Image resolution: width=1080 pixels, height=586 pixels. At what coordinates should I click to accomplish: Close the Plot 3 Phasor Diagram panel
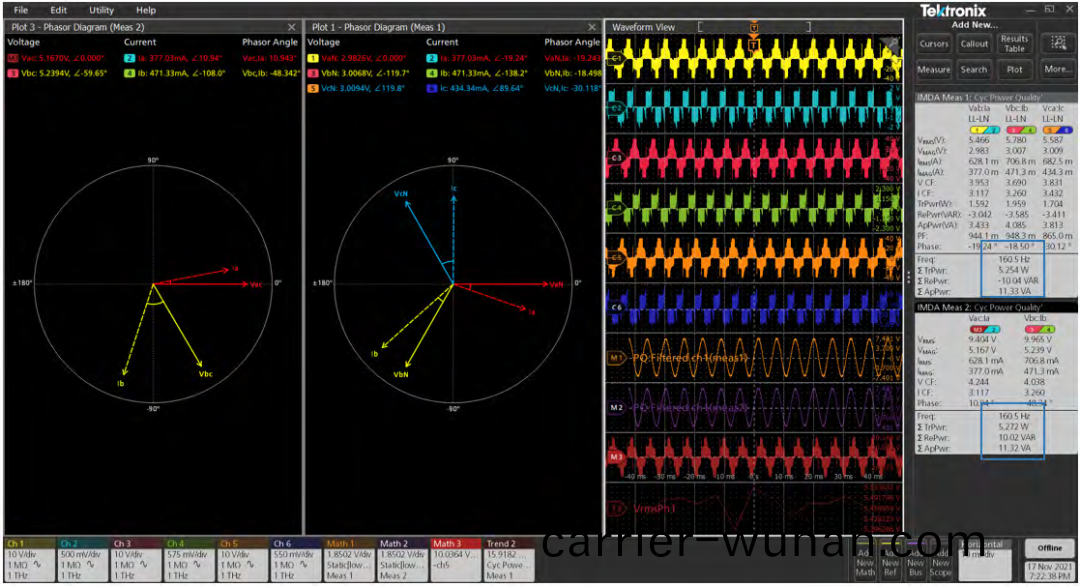click(x=292, y=27)
